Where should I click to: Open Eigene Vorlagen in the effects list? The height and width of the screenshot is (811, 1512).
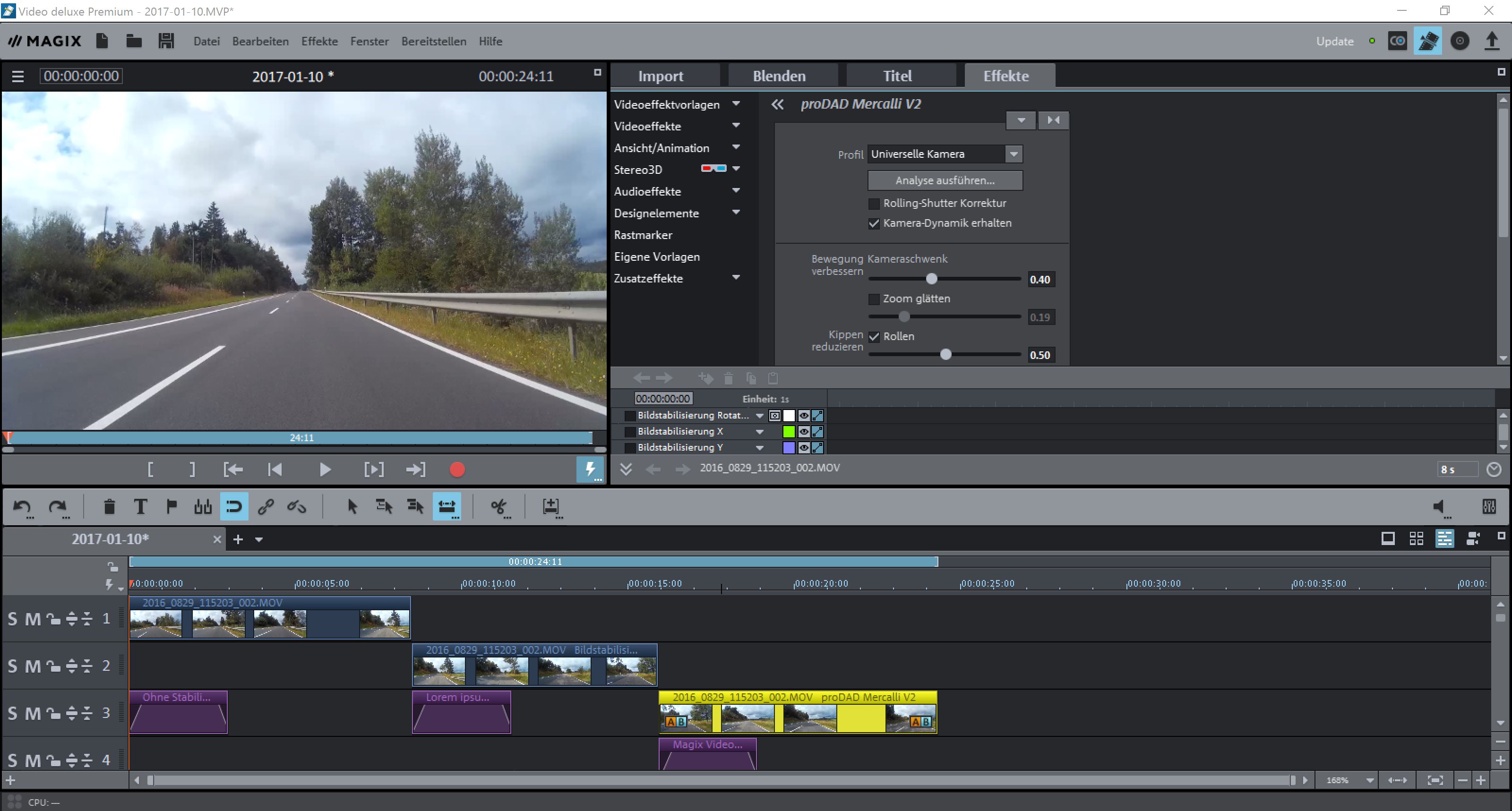(657, 256)
